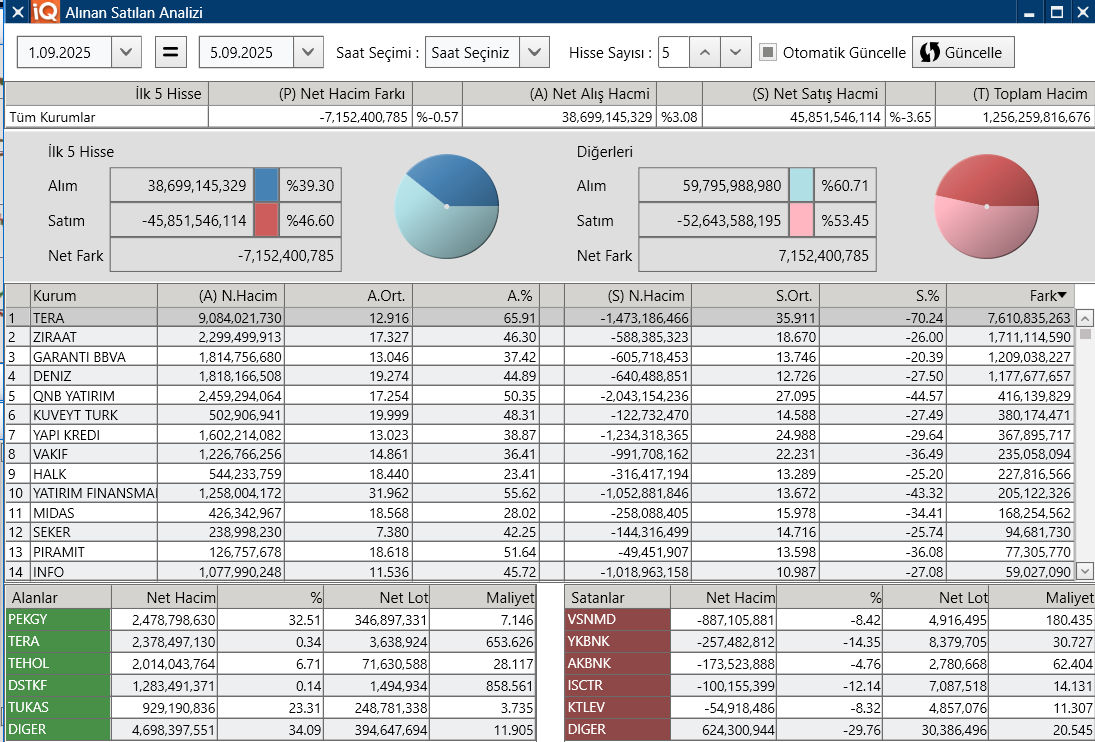Click TUKAS in Alanlar list
Screen dimensions: 1095x742
click(x=58, y=708)
